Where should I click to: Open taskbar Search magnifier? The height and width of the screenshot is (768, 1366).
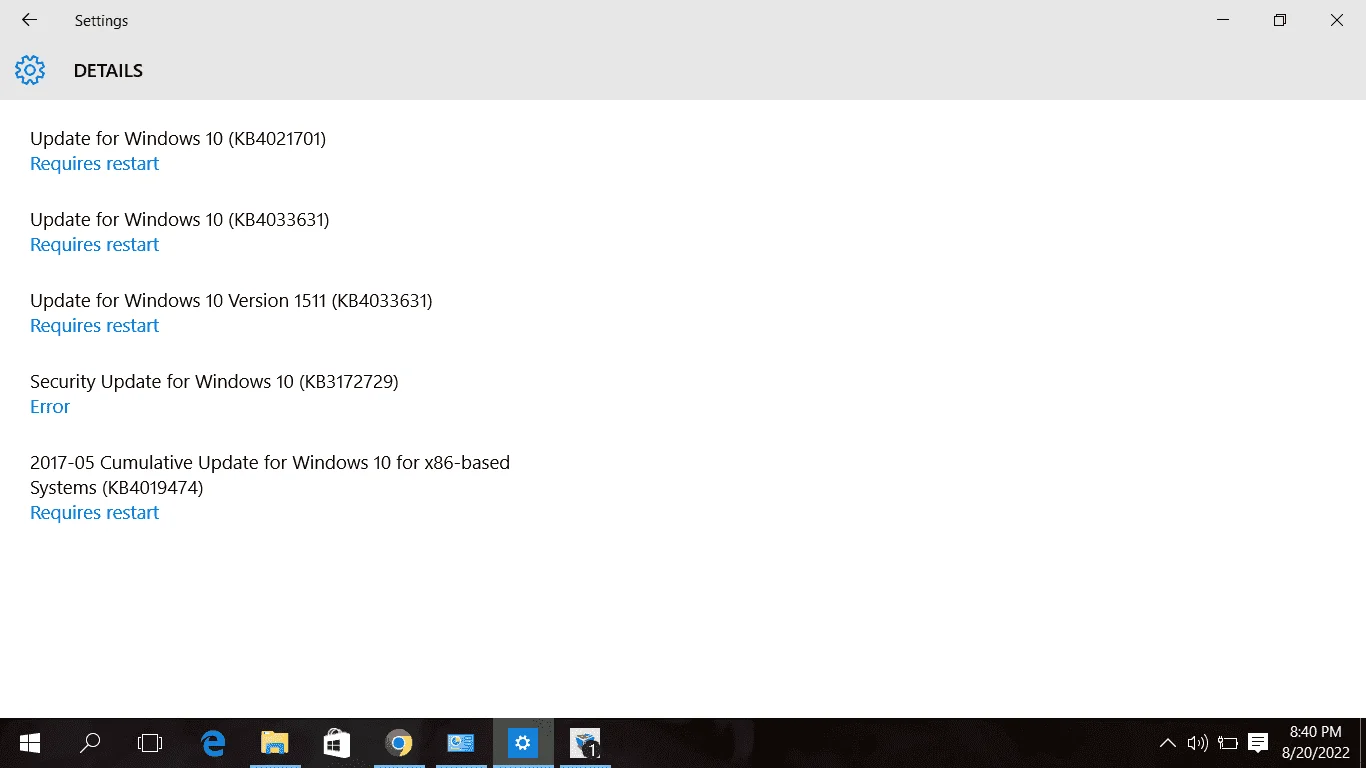[90, 743]
